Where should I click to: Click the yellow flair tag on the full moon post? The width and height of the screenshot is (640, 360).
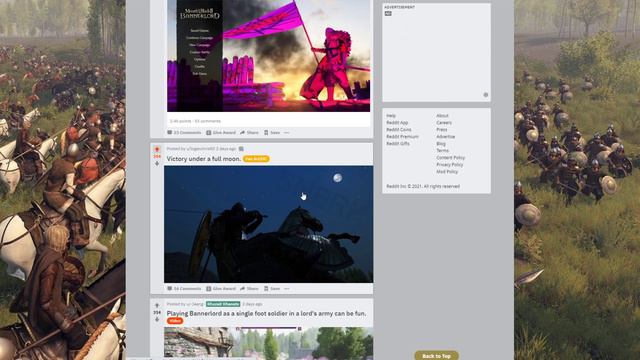(x=256, y=159)
